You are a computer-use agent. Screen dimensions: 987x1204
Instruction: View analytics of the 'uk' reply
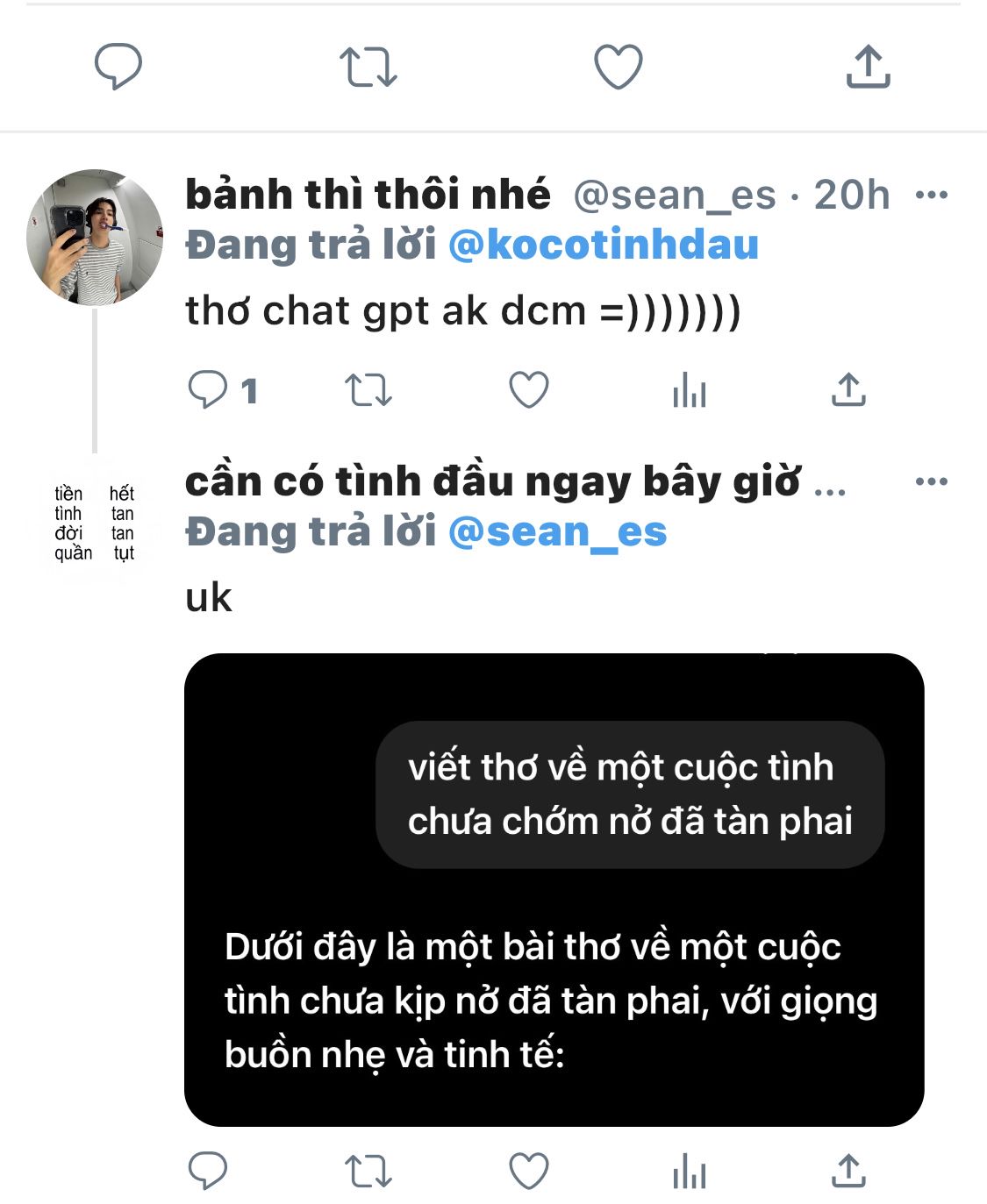[690, 1172]
